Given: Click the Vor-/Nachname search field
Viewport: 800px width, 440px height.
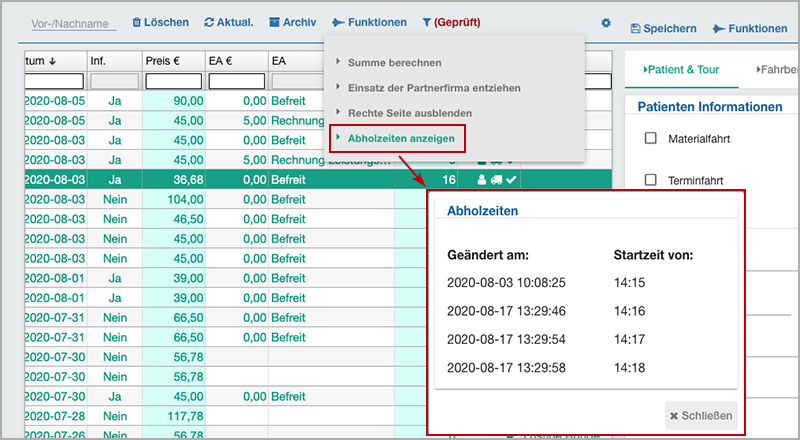Looking at the screenshot, I should point(72,23).
